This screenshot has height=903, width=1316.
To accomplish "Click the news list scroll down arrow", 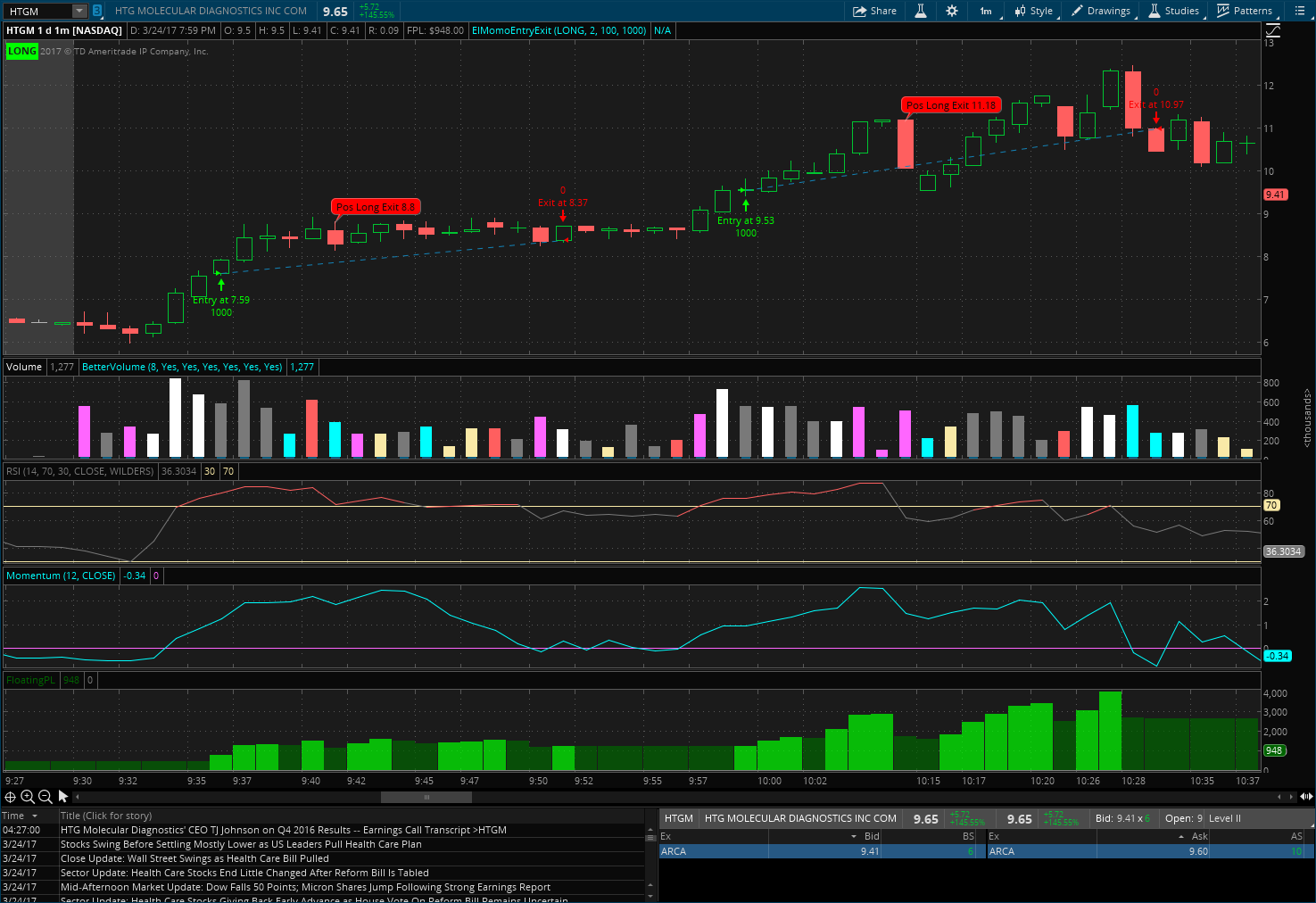I will 650,896.
